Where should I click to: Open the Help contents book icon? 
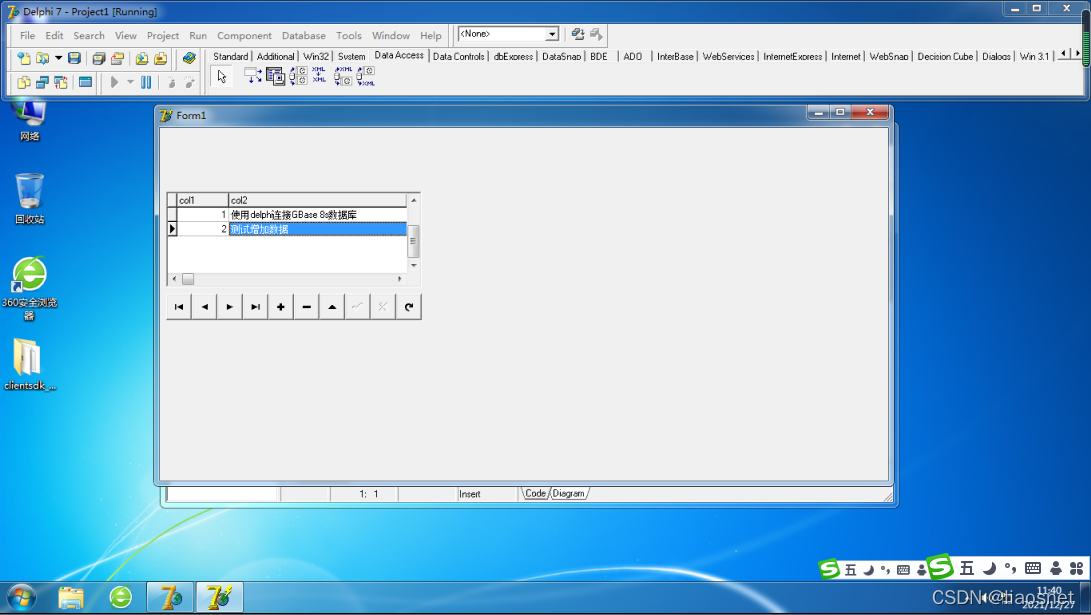pos(189,58)
